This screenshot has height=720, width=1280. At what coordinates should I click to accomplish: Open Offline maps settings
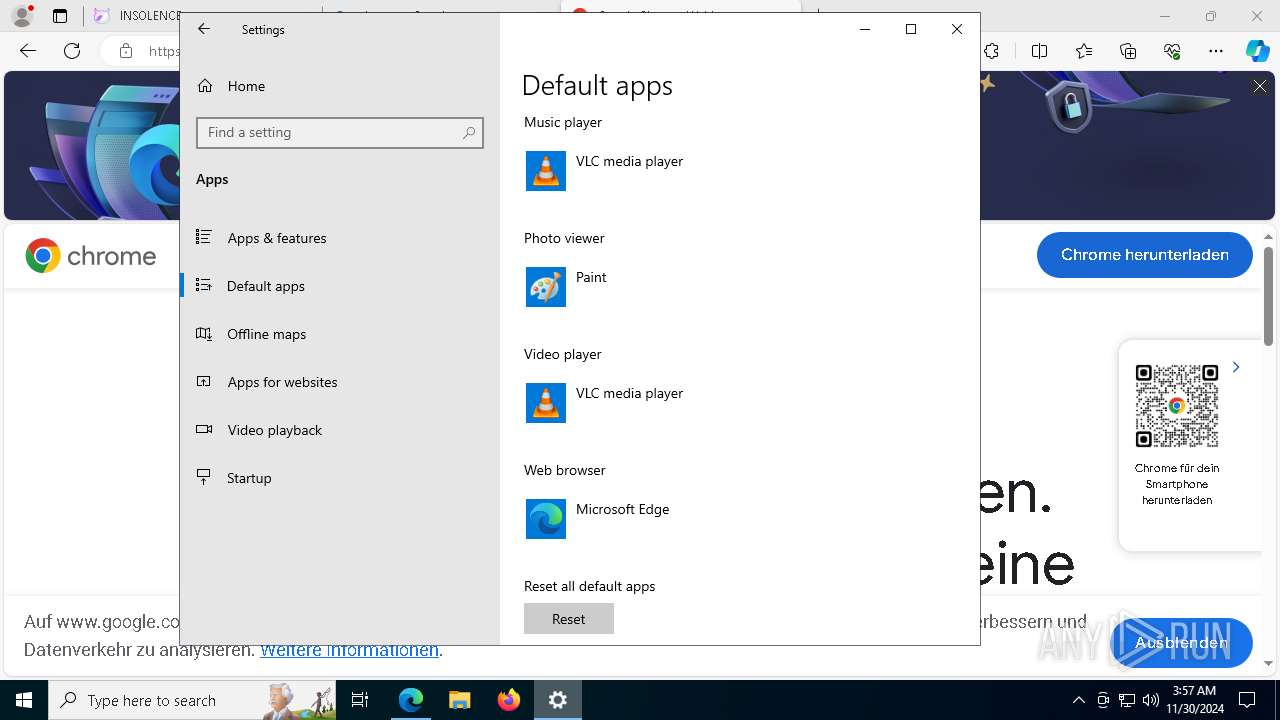[x=340, y=334]
